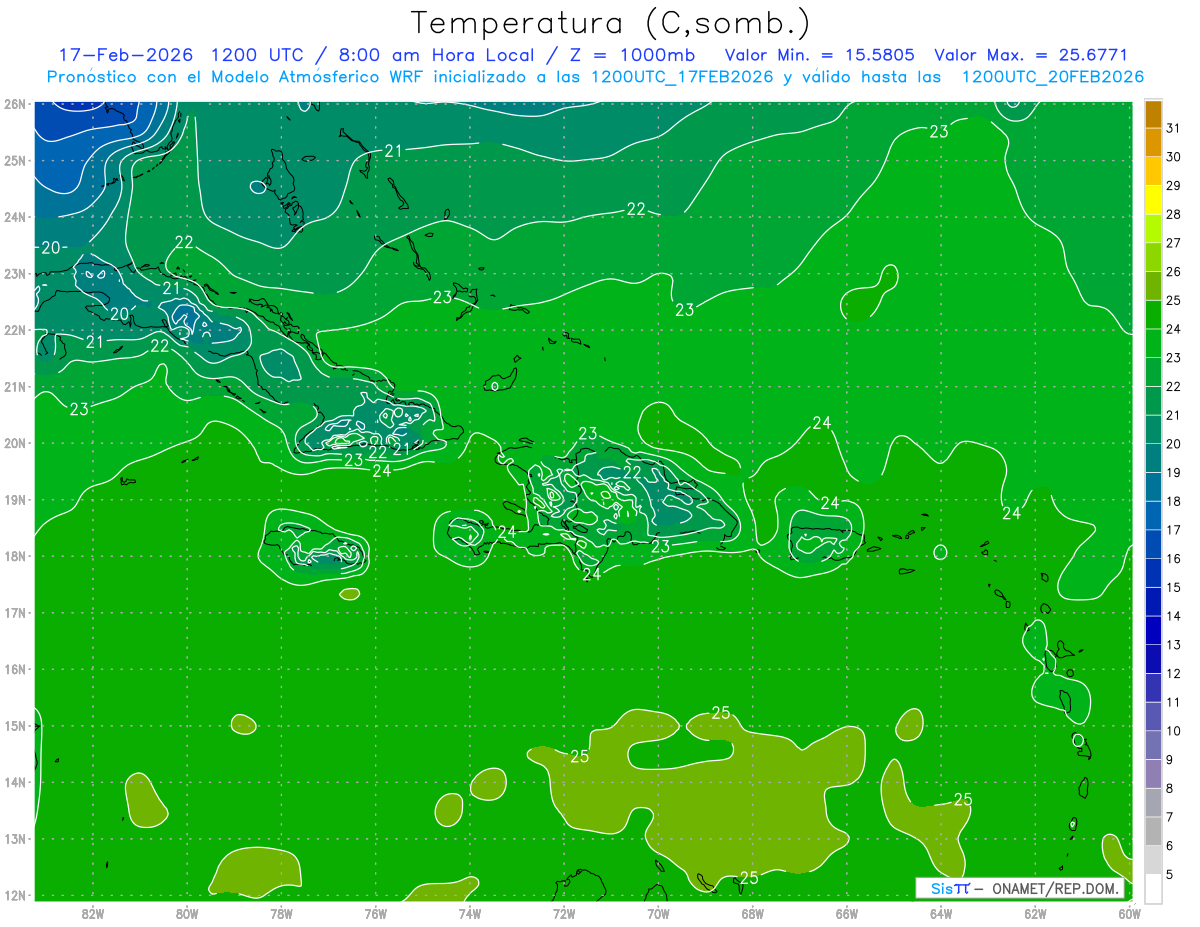Click the "13" value on the color scale
The height and width of the screenshot is (927, 1200).
click(x=1173, y=645)
